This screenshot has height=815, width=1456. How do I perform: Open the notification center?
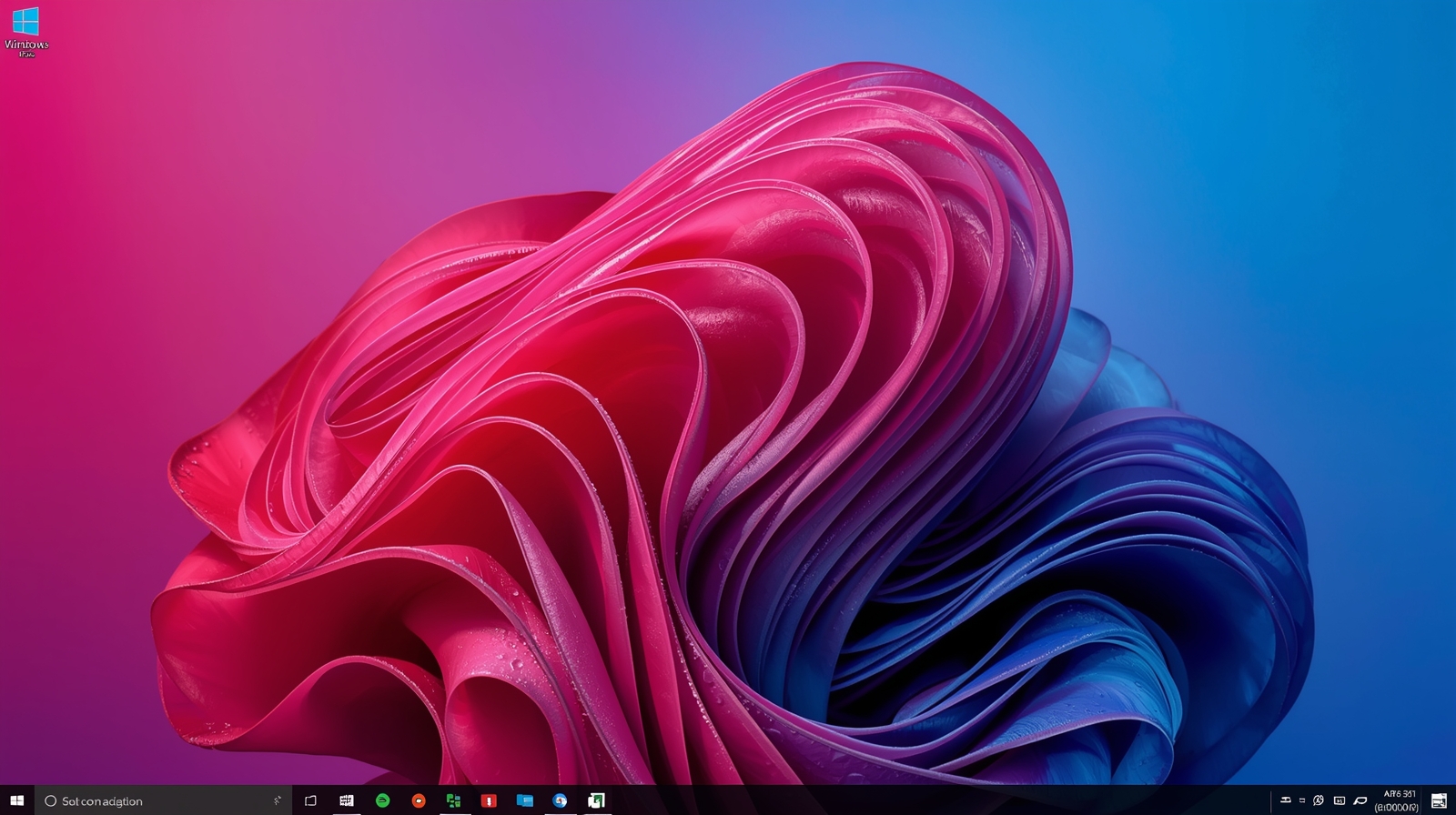(x=1439, y=800)
